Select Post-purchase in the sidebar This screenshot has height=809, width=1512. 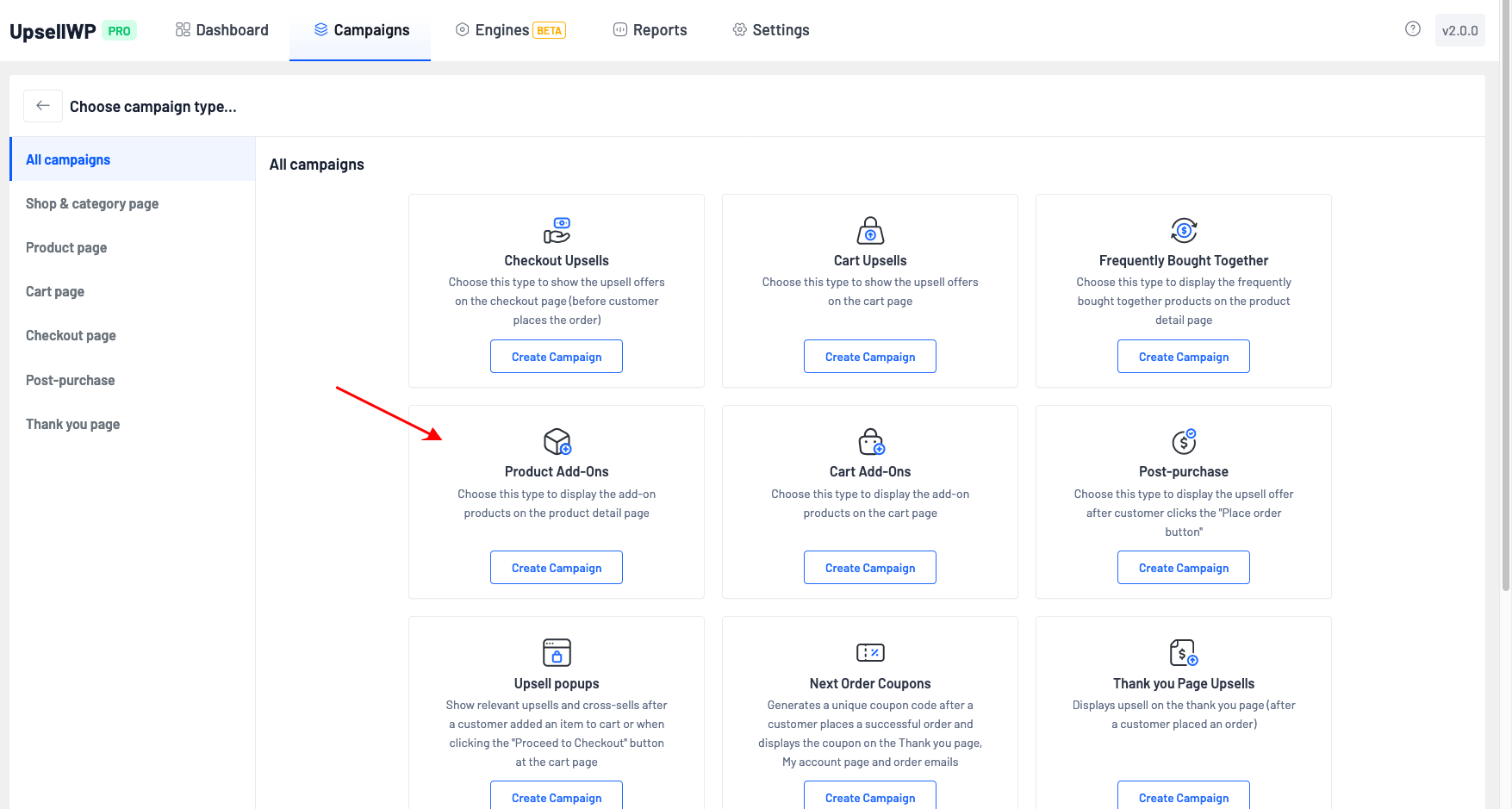click(70, 380)
